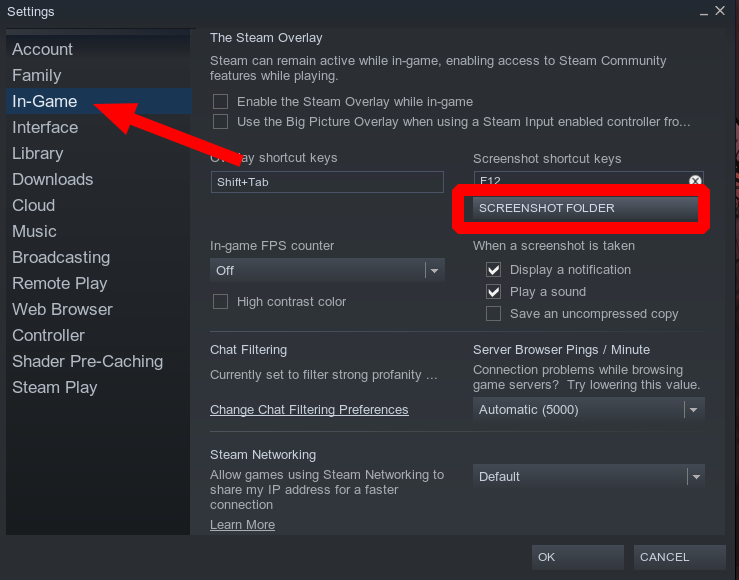Check High contrast color option
Screen dimensions: 739x580
click(221, 302)
